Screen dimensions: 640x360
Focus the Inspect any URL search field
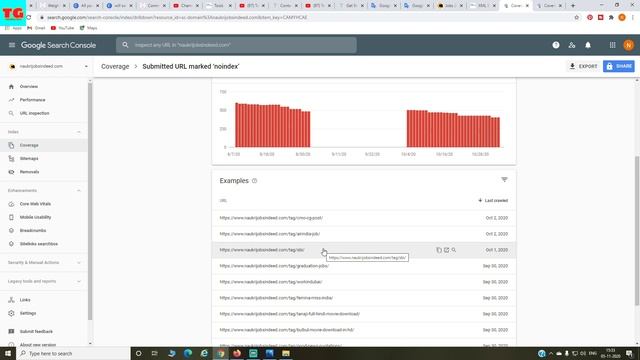click(x=236, y=45)
